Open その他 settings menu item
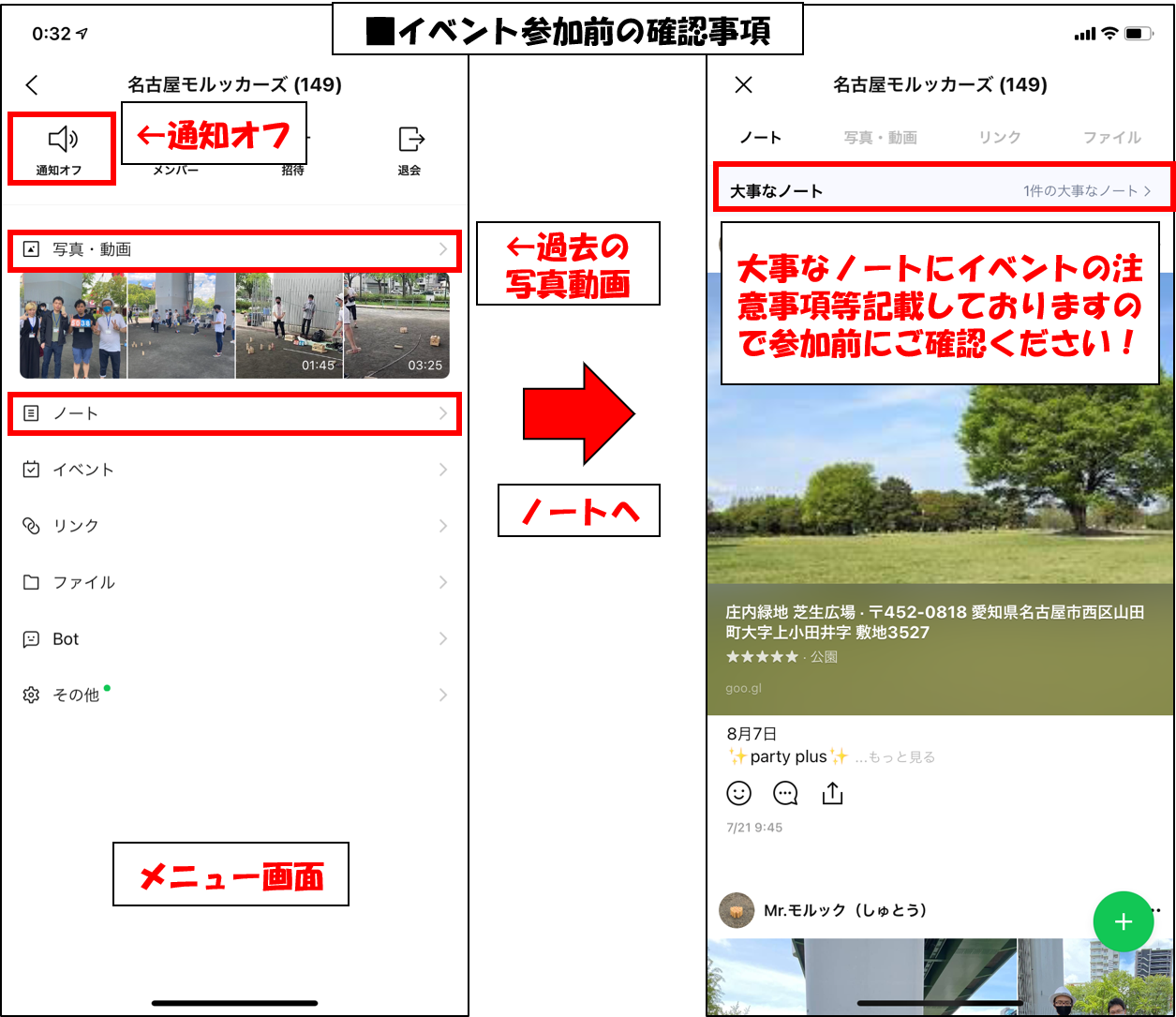Image resolution: width=1176 pixels, height=1017 pixels. (234, 695)
